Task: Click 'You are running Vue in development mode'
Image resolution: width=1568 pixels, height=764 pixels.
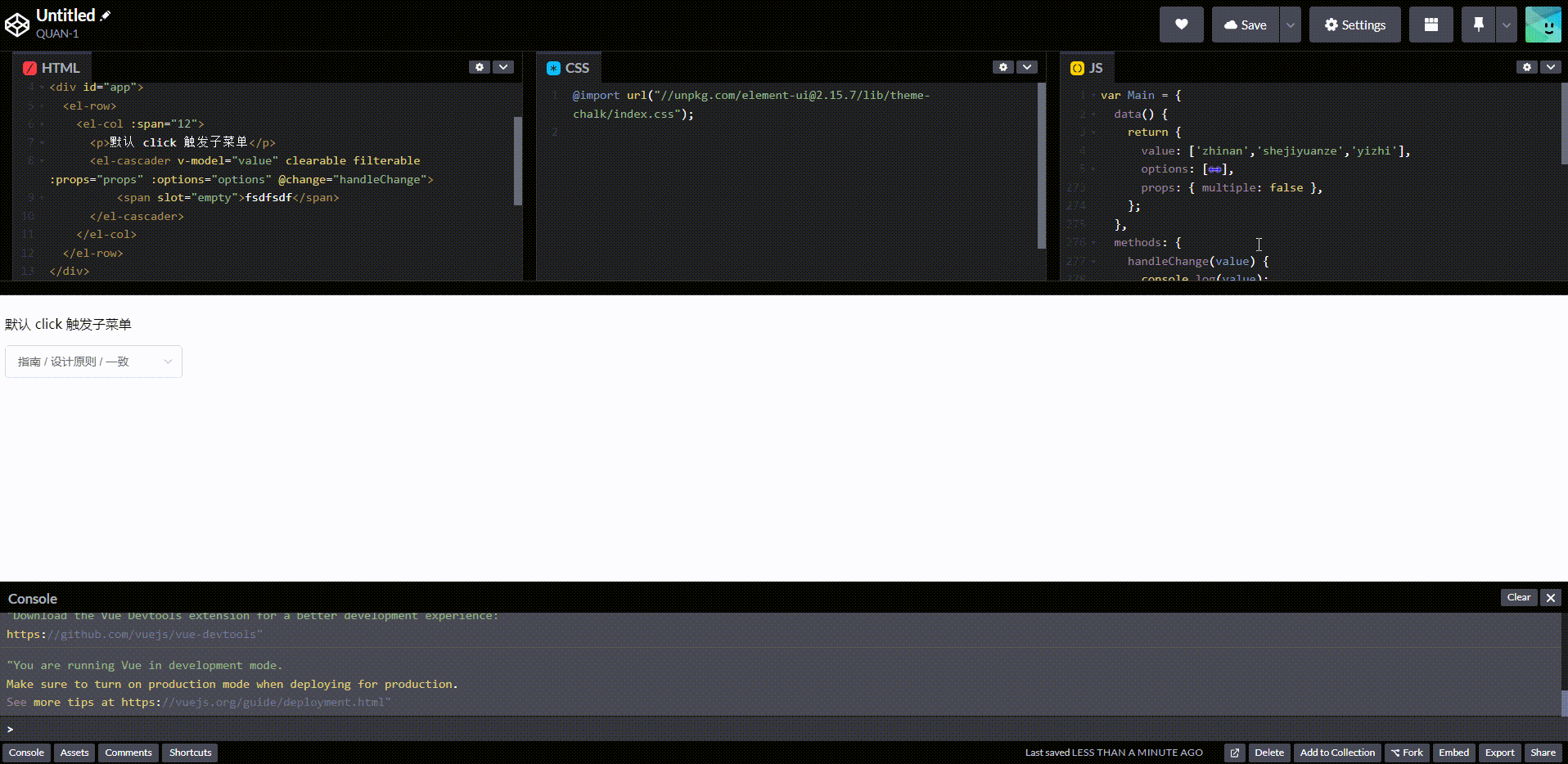Action: (144, 666)
